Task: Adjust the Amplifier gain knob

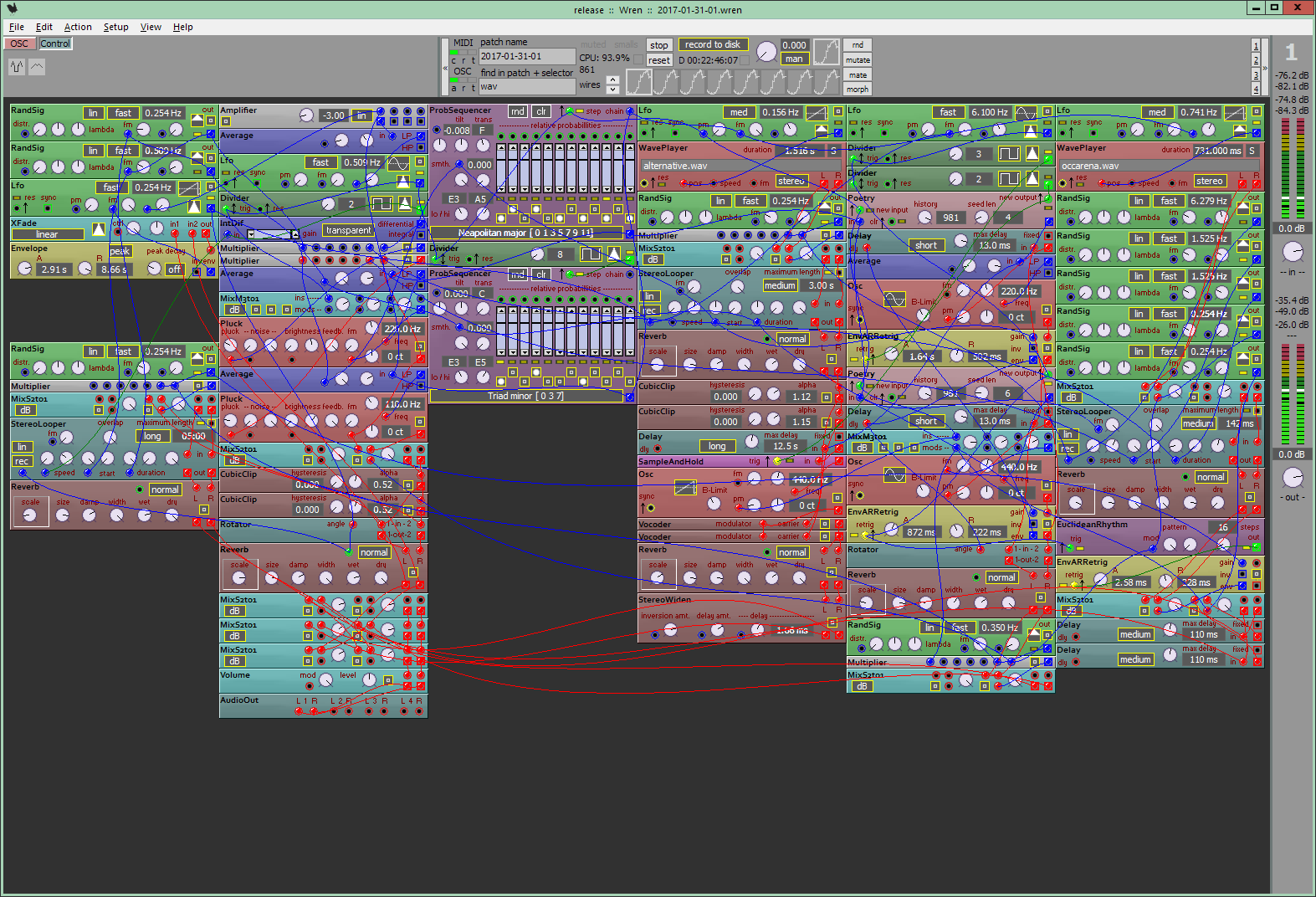Action: point(306,115)
